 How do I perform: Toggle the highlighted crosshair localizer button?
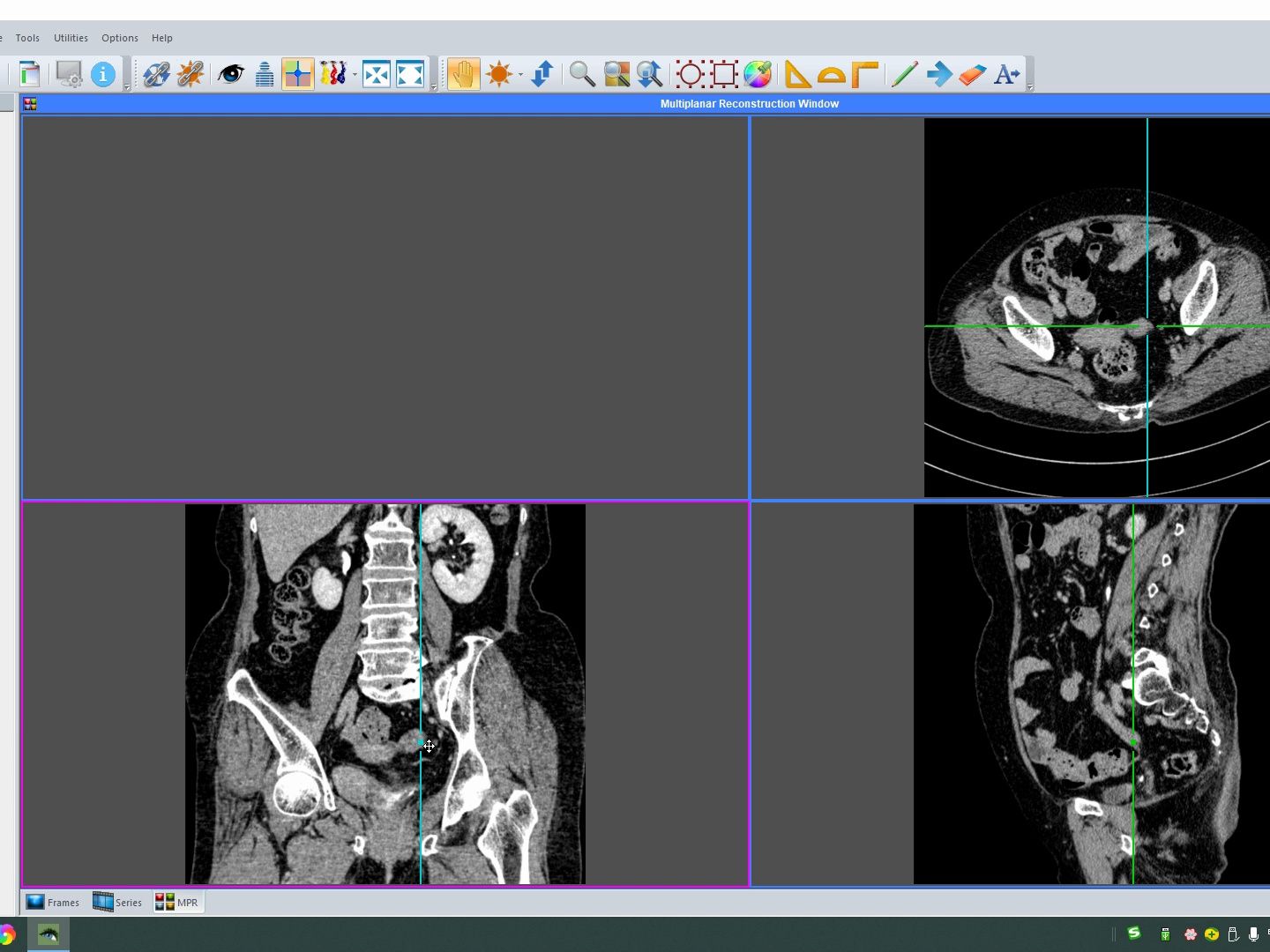tap(298, 74)
